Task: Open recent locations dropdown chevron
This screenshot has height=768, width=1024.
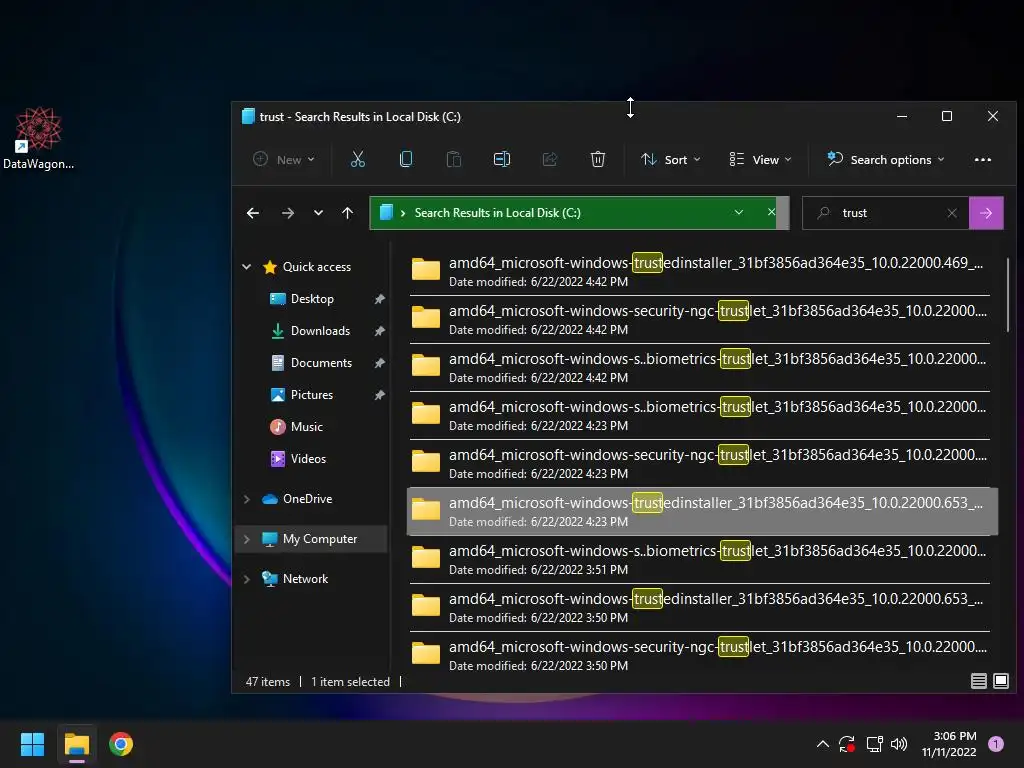Action: point(318,213)
